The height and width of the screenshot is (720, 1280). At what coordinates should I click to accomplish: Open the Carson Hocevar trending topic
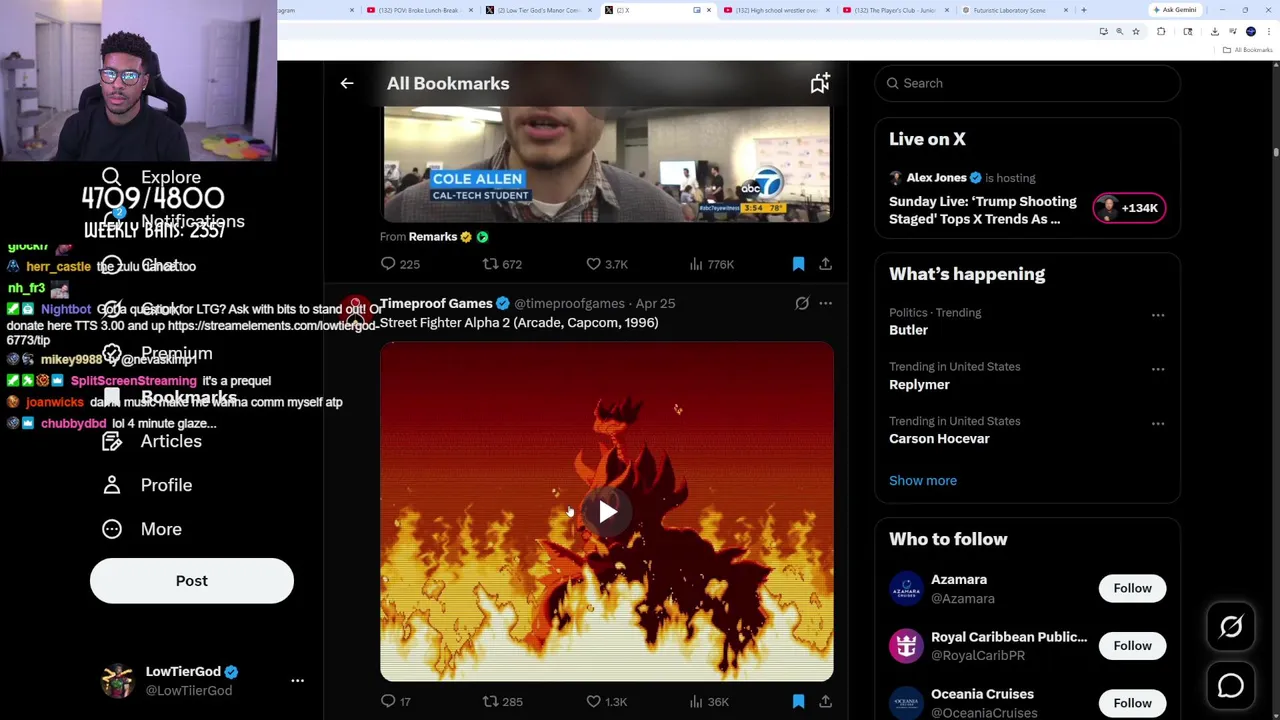(x=939, y=439)
